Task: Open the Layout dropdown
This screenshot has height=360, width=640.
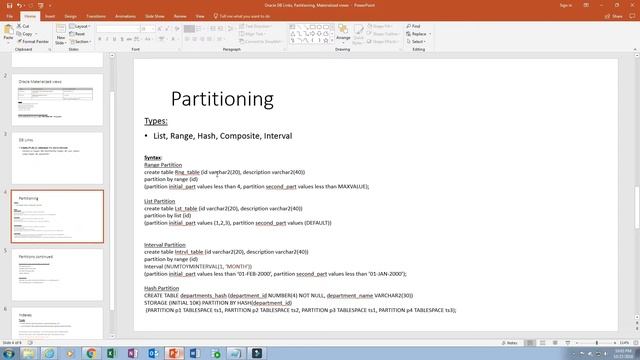Action: pos(80,26)
